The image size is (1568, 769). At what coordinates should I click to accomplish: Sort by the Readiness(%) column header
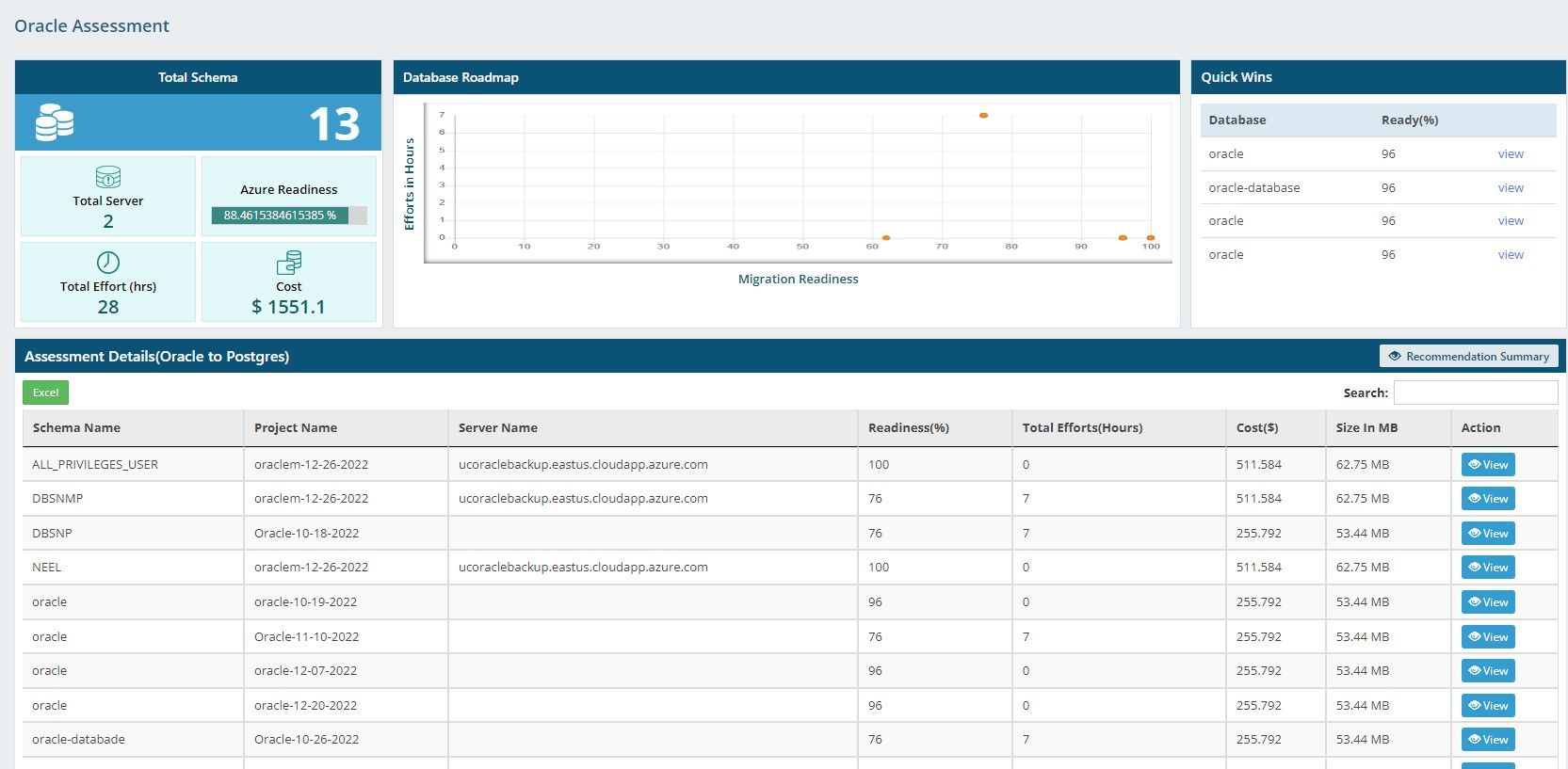[x=934, y=427]
